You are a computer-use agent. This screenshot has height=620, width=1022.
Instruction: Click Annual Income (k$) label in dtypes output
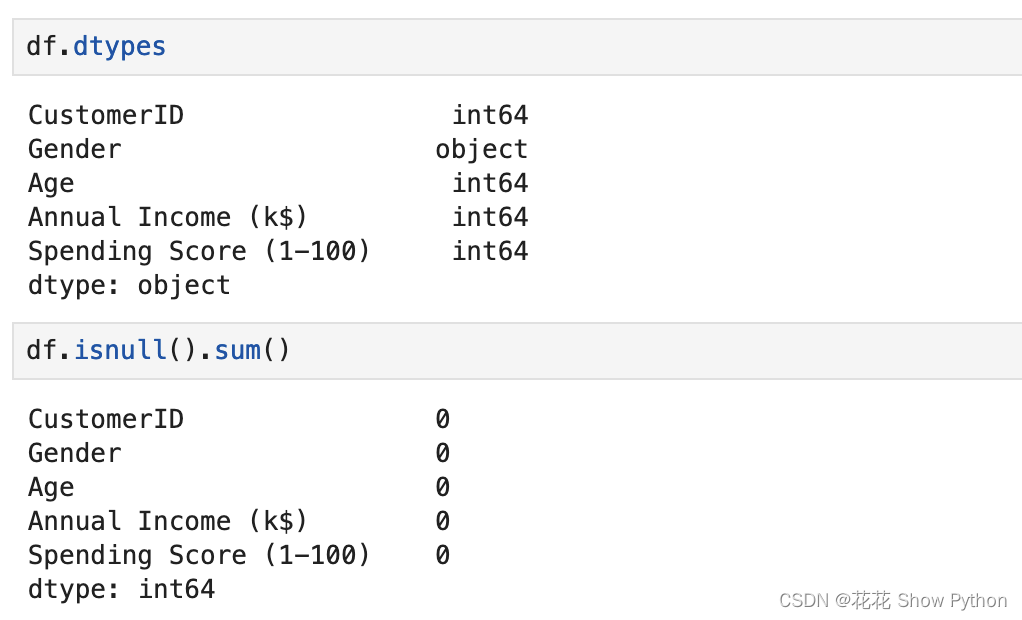pos(168,217)
